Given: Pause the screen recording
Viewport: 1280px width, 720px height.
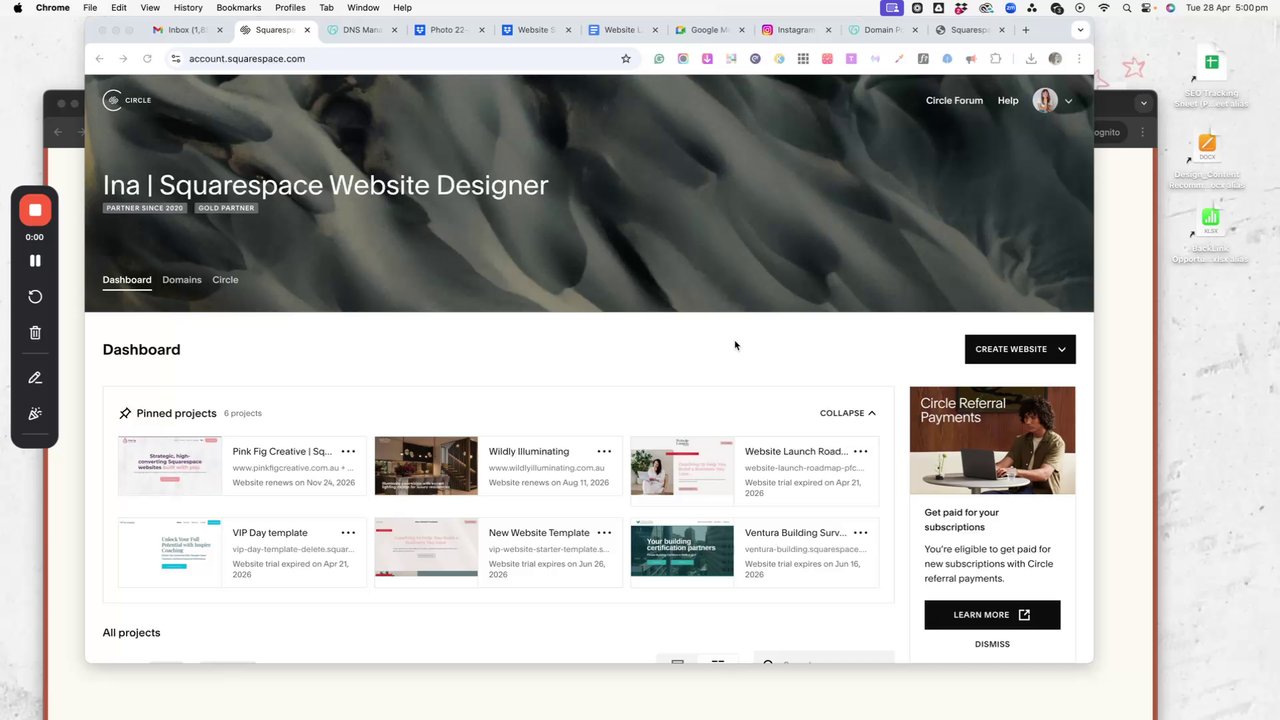Looking at the screenshot, I should click(35, 261).
